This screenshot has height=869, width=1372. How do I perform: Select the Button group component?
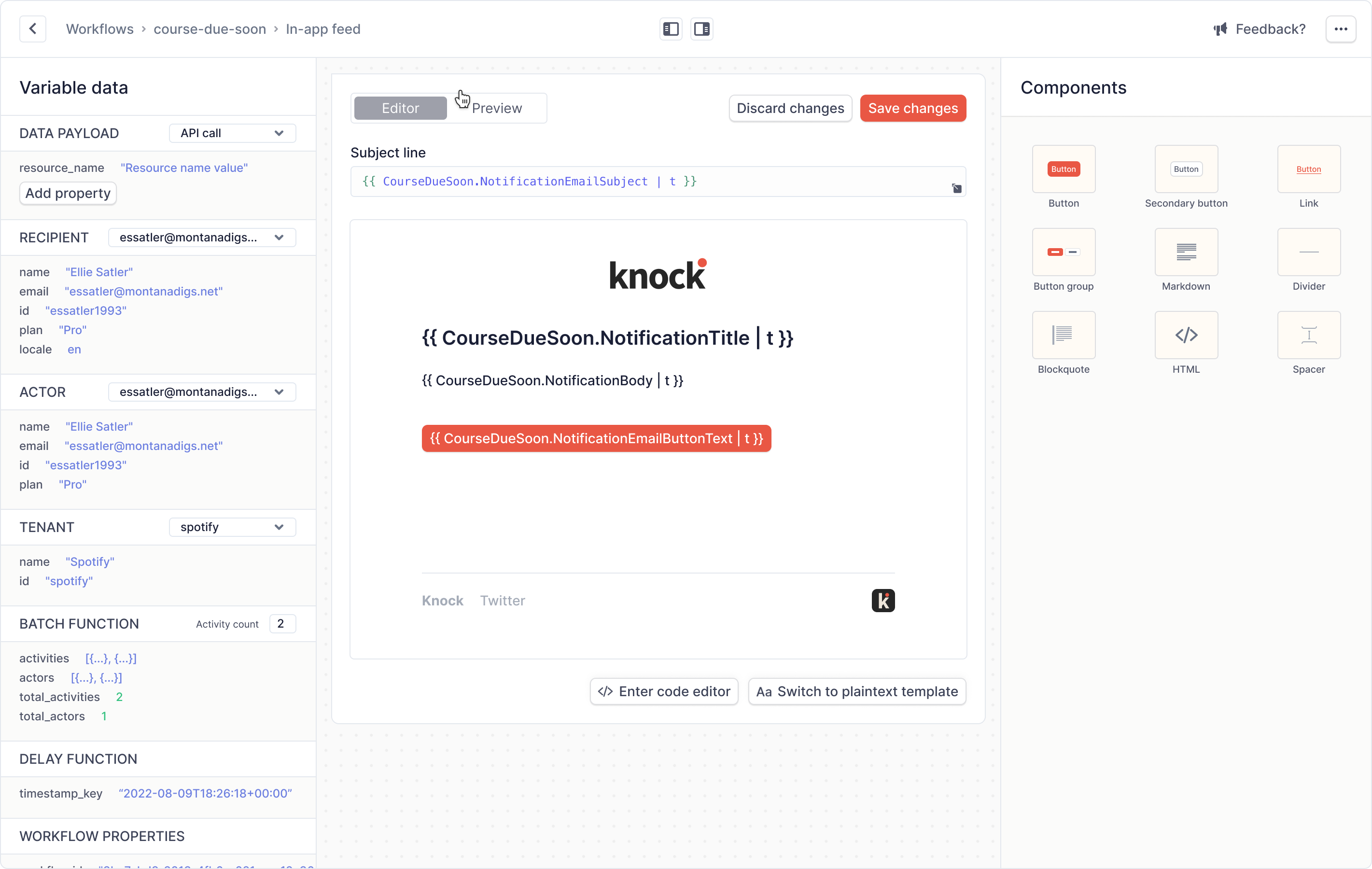[1063, 252]
